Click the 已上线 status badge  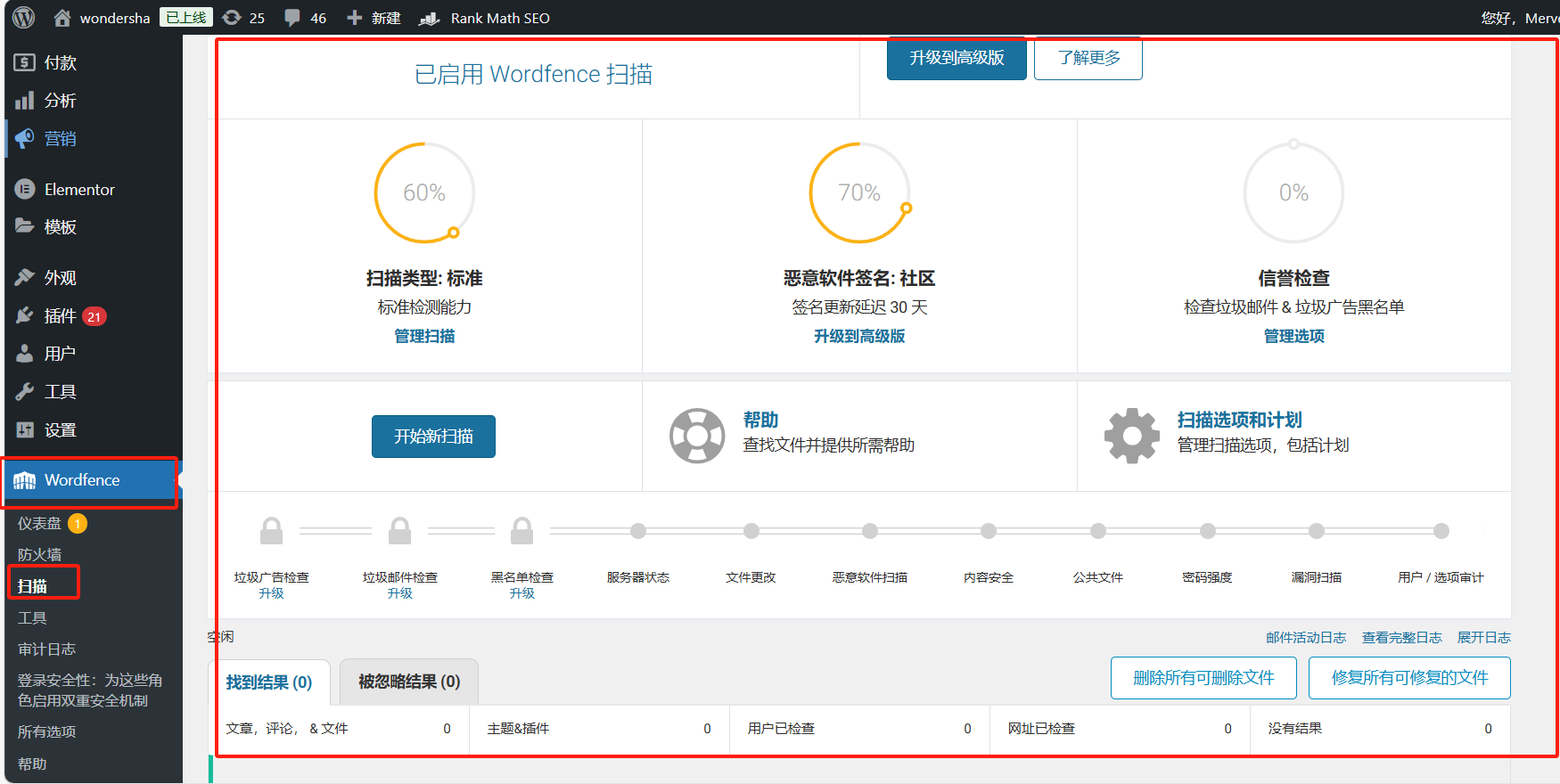(x=186, y=17)
